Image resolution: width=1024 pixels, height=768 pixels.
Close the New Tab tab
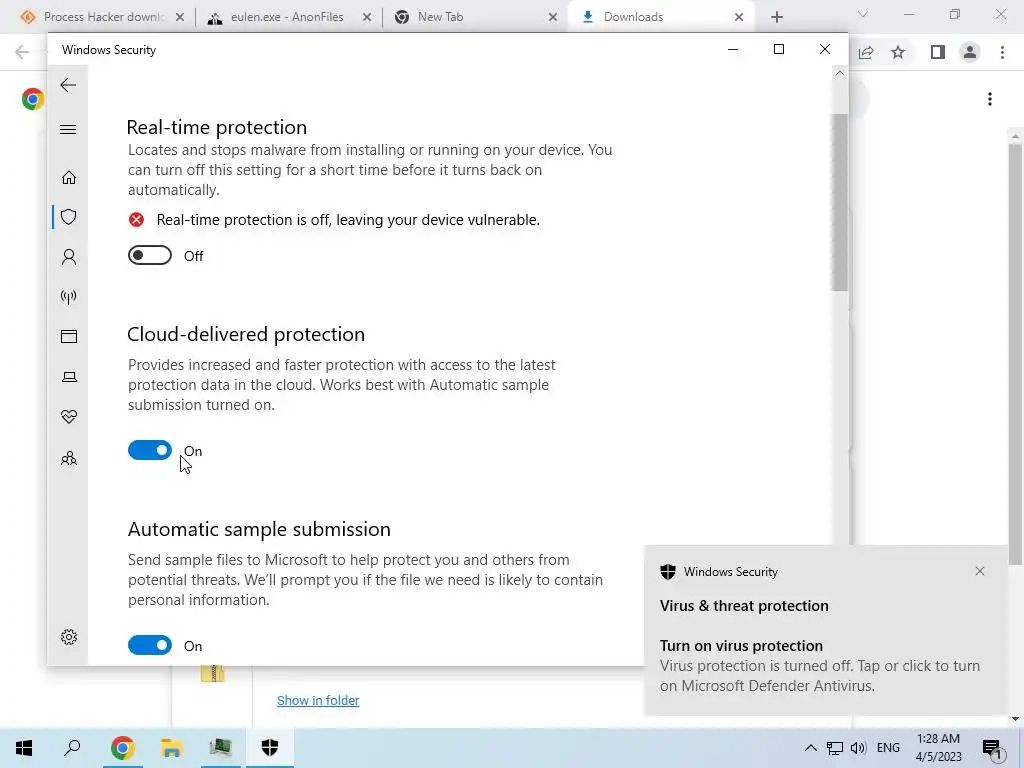[553, 17]
